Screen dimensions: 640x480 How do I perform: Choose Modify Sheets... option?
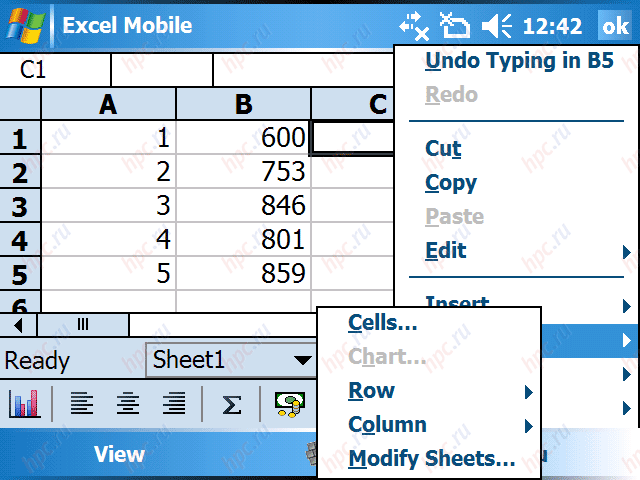coord(432,459)
